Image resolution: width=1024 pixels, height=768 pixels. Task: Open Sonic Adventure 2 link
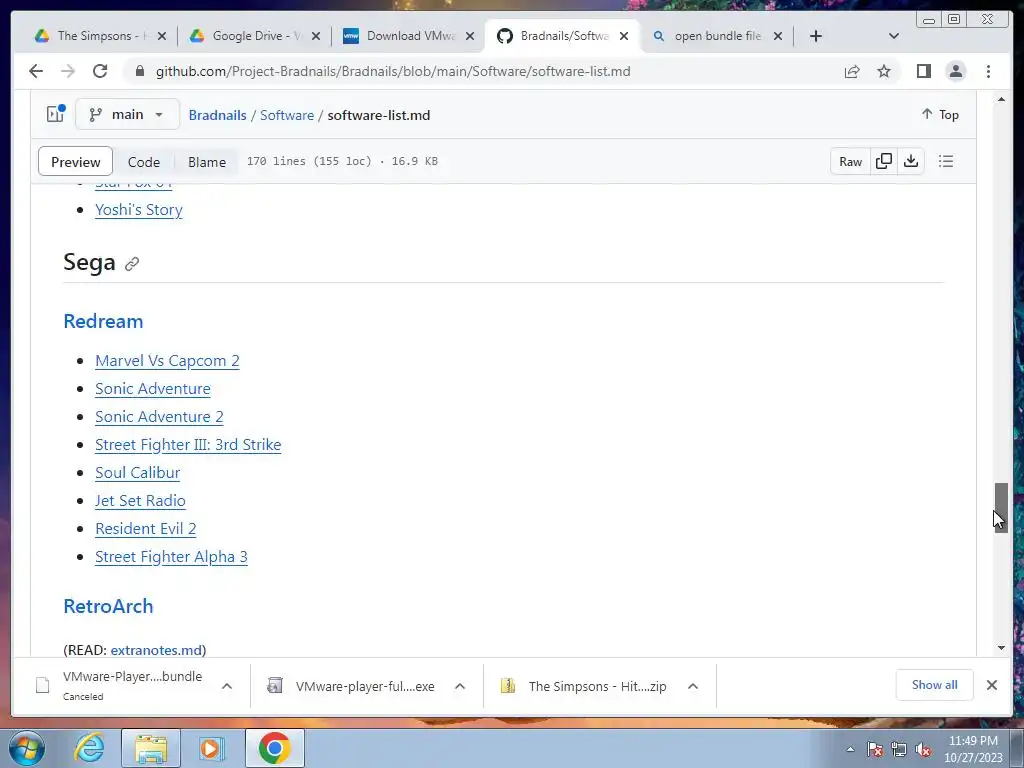[159, 417]
